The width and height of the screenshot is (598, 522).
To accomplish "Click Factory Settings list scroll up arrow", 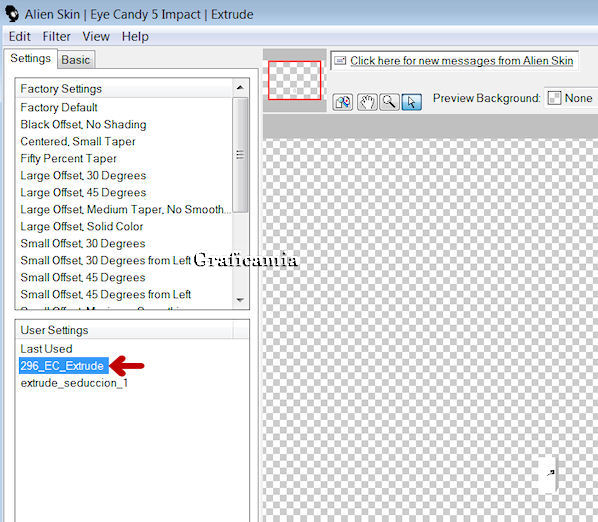I will pyautogui.click(x=240, y=88).
